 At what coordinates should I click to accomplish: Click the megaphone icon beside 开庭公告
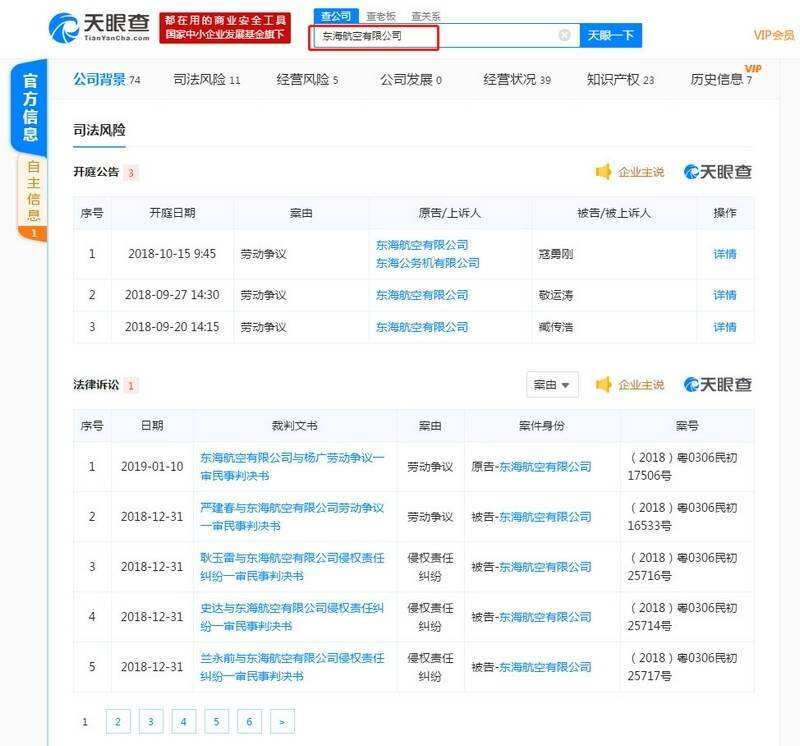[x=604, y=172]
